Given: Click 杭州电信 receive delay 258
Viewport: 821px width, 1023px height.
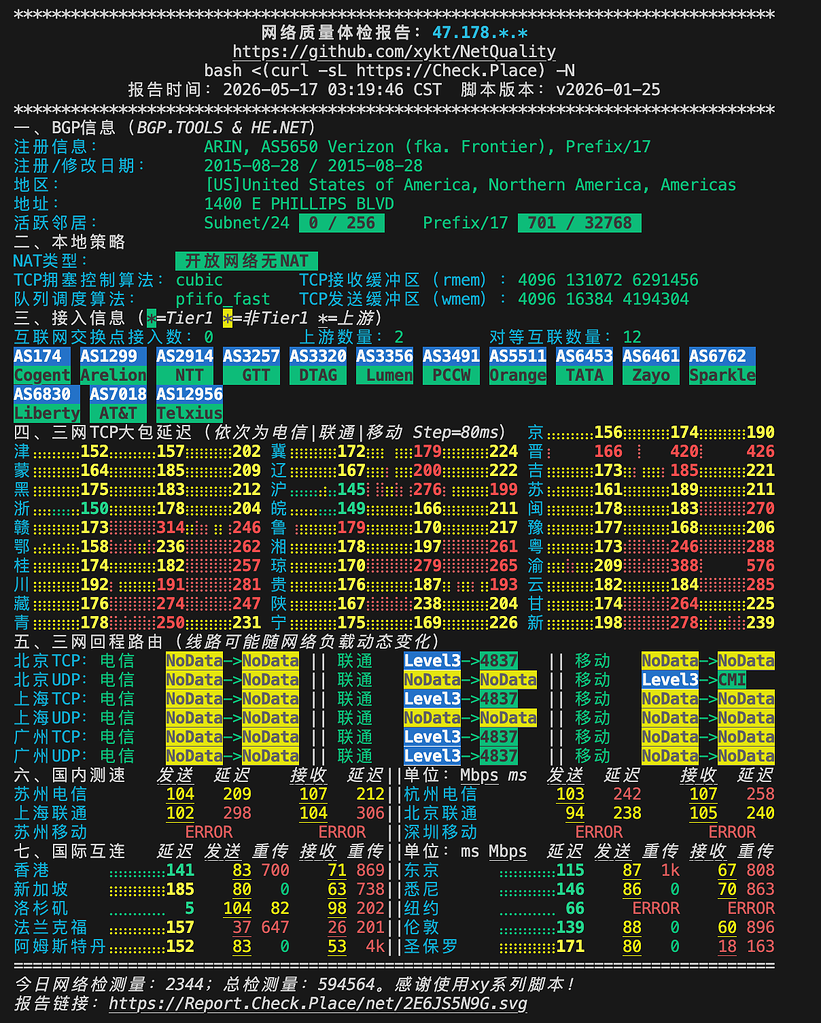Looking at the screenshot, I should (x=760, y=794).
